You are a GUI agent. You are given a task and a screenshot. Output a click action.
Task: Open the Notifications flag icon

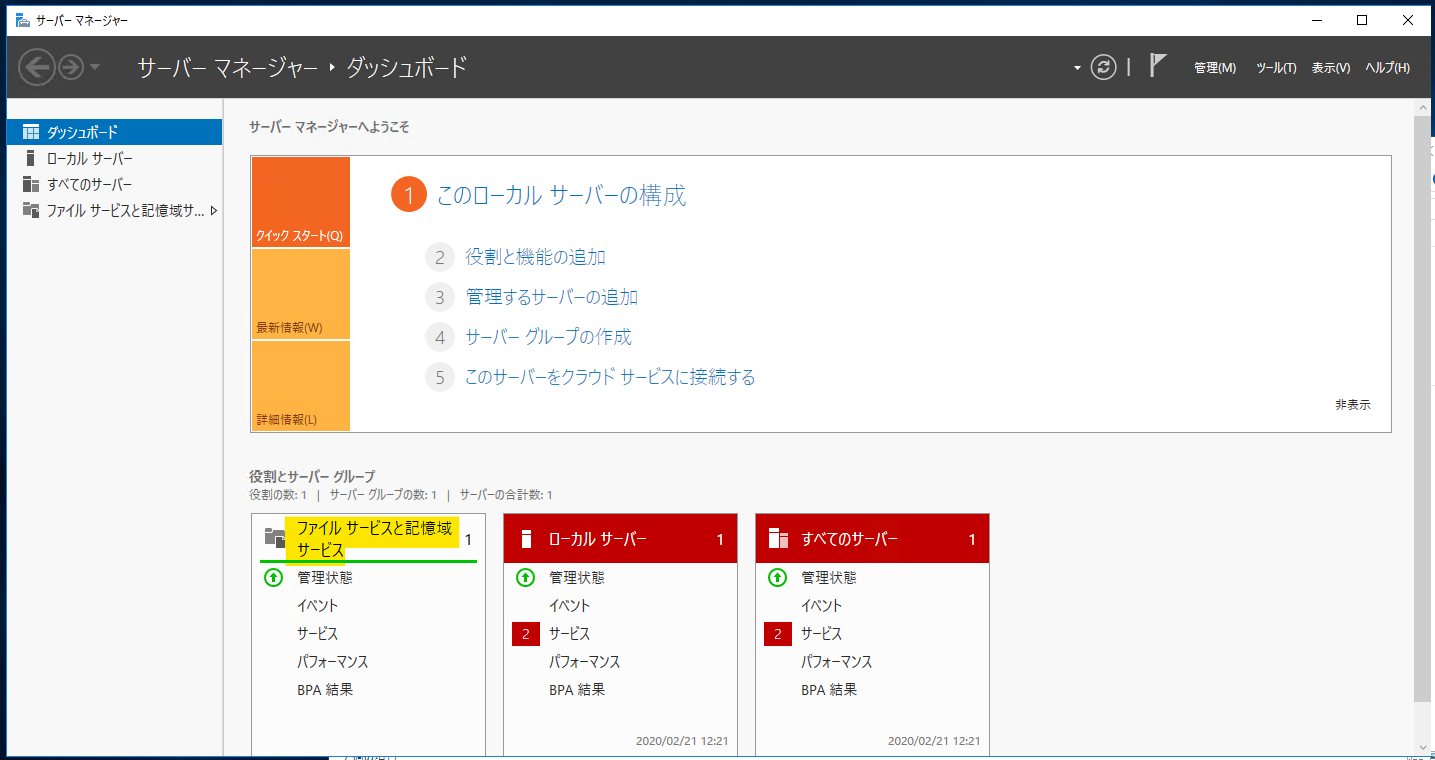[1156, 64]
